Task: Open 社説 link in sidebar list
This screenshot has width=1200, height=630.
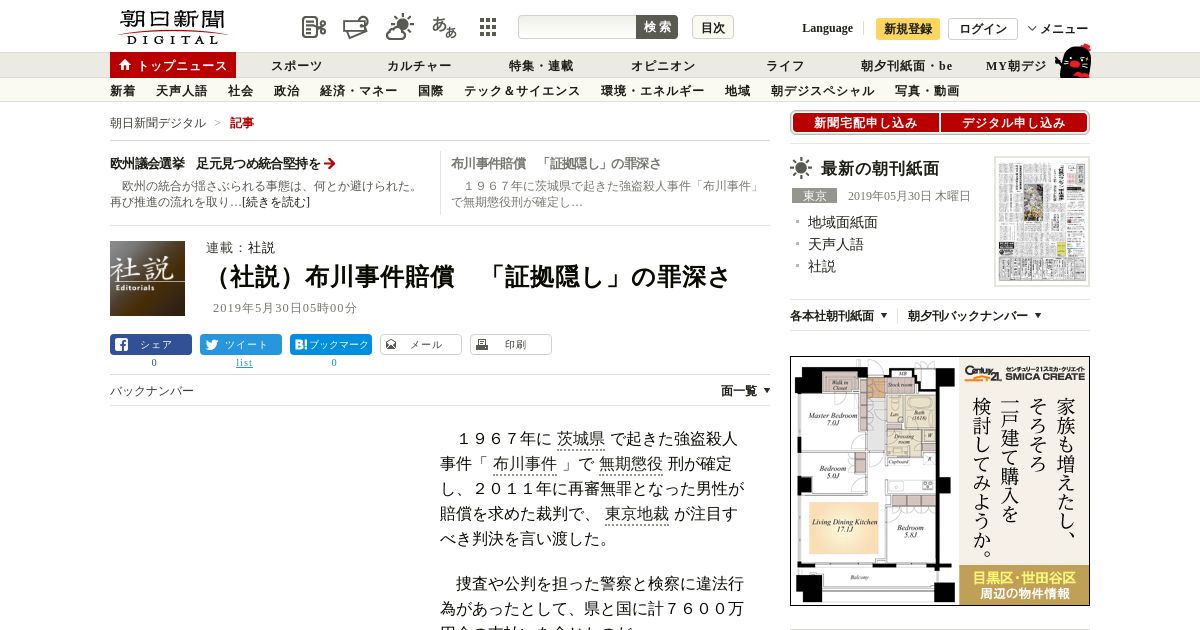Action: click(822, 266)
